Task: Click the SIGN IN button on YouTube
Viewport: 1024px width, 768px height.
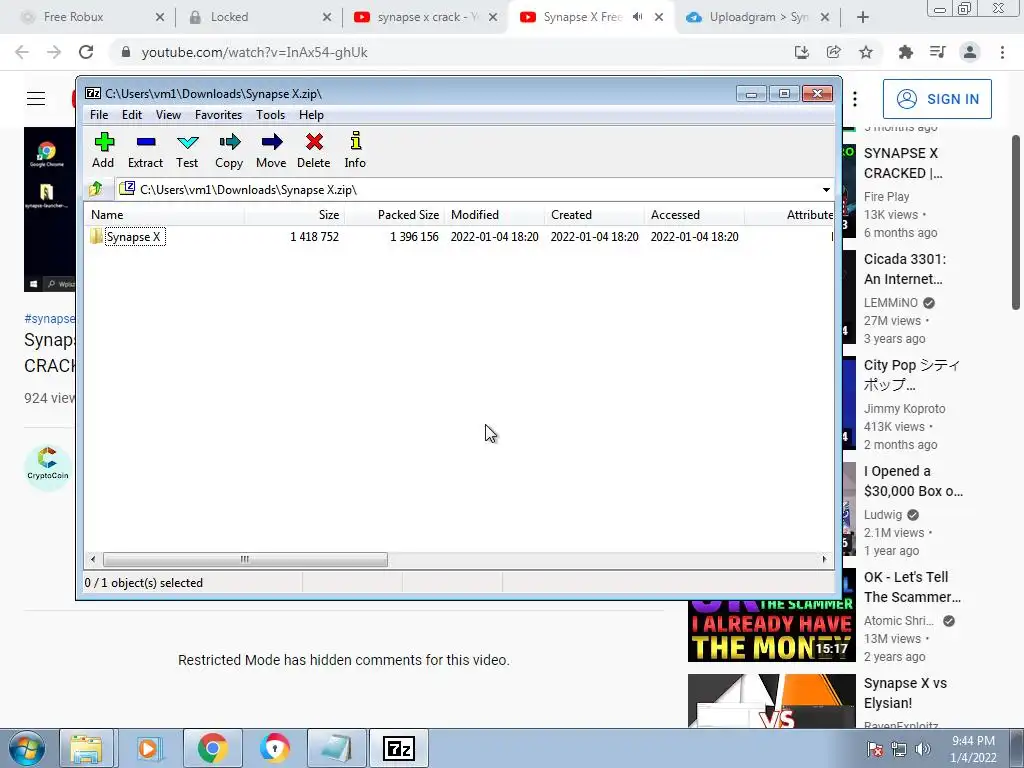Action: tap(937, 99)
